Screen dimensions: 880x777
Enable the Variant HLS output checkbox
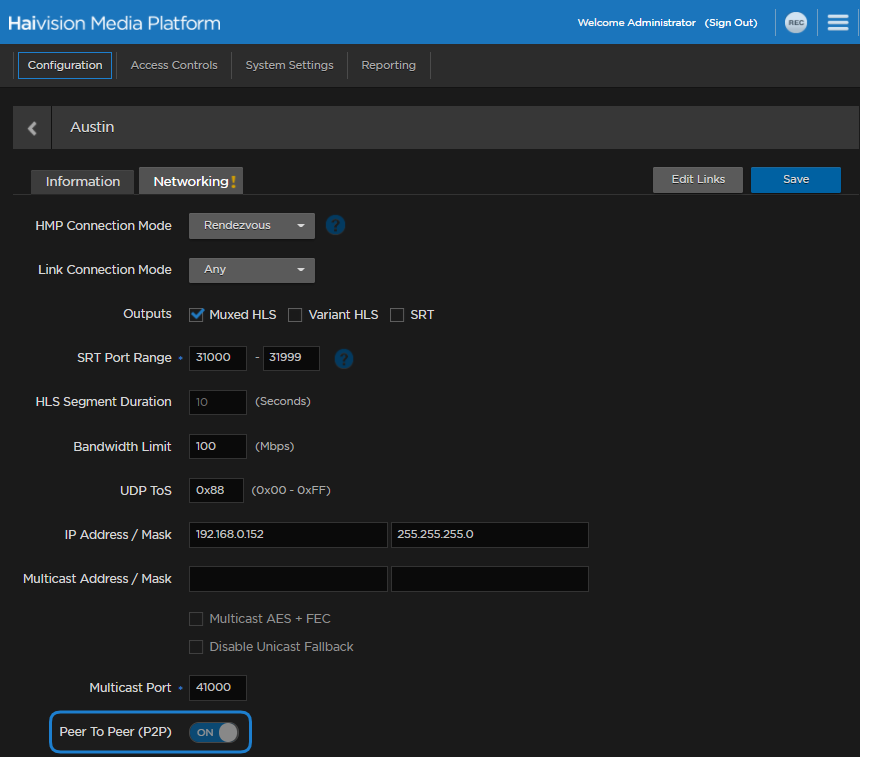point(295,315)
